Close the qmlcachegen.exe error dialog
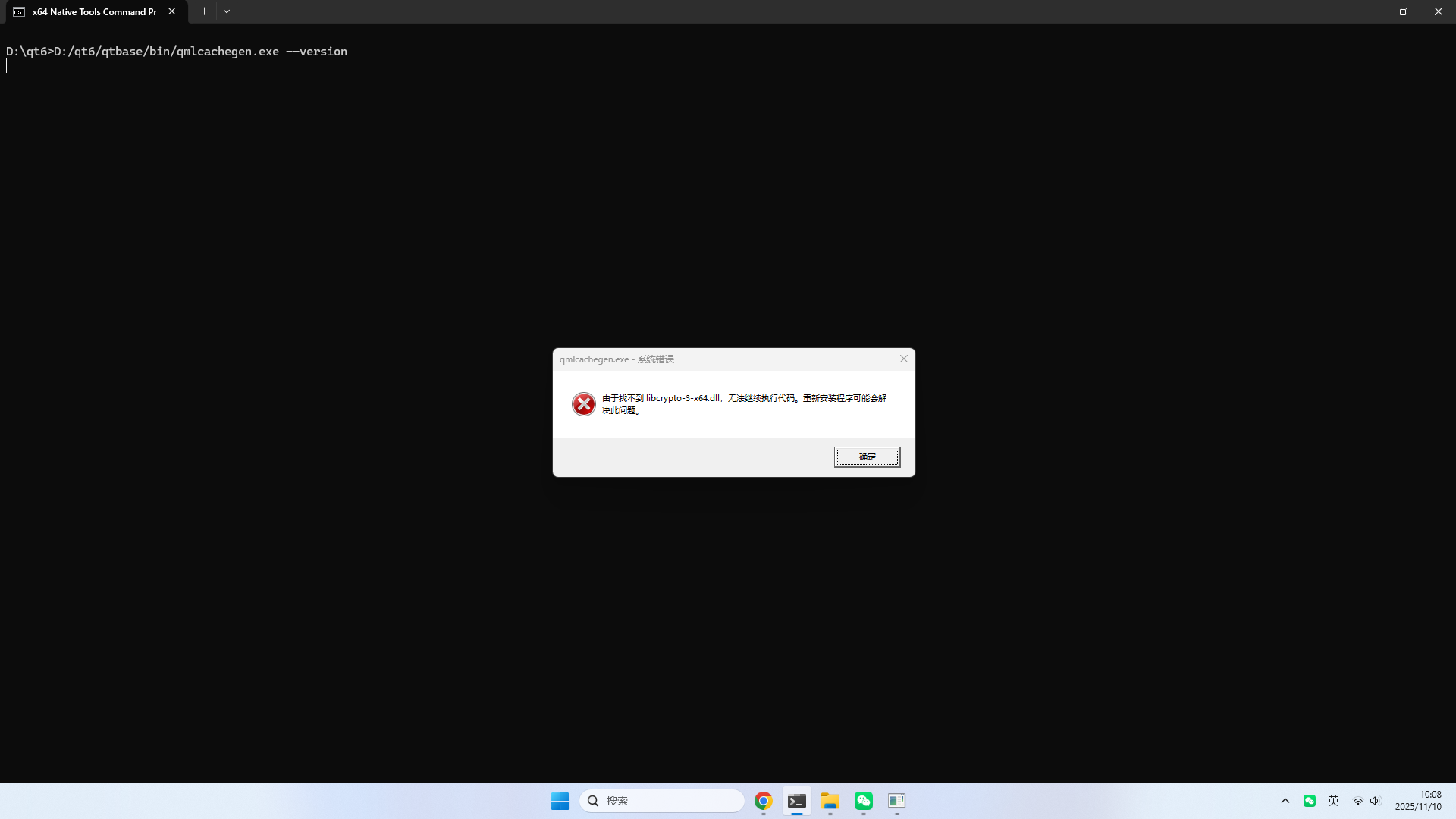This screenshot has width=1456, height=819. coord(903,359)
